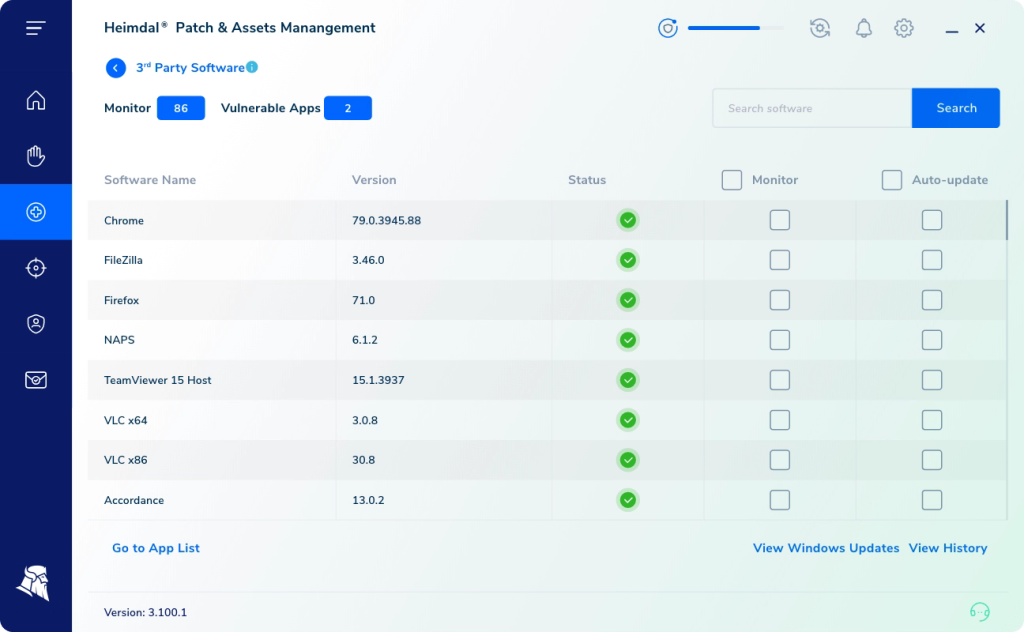The width and height of the screenshot is (1024, 632).
Task: Check the Monitor header checkbox
Action: point(731,180)
